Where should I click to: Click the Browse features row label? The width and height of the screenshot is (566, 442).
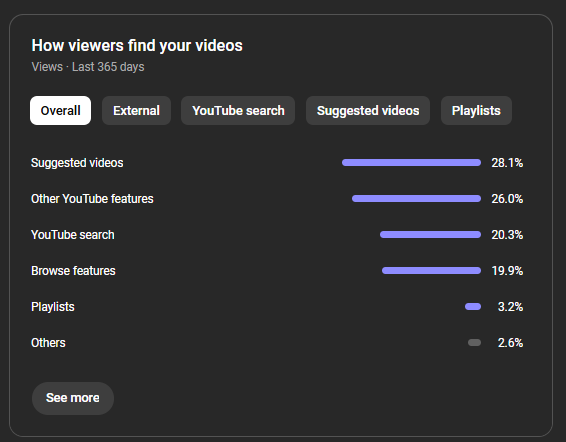[x=73, y=271]
